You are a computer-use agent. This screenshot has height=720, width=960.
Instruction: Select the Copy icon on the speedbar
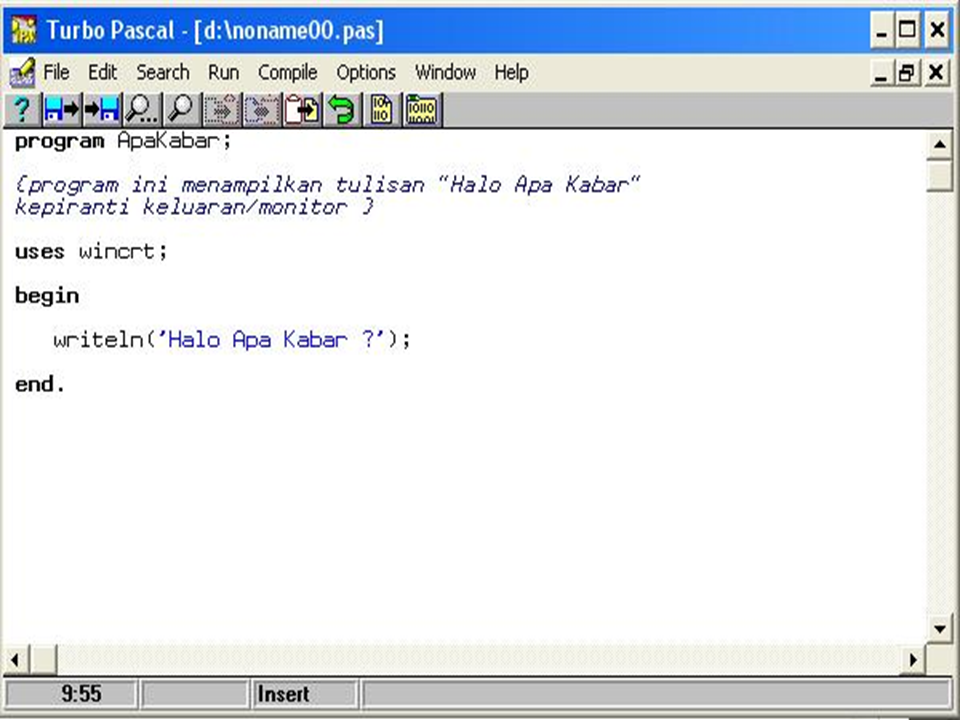[x=260, y=110]
